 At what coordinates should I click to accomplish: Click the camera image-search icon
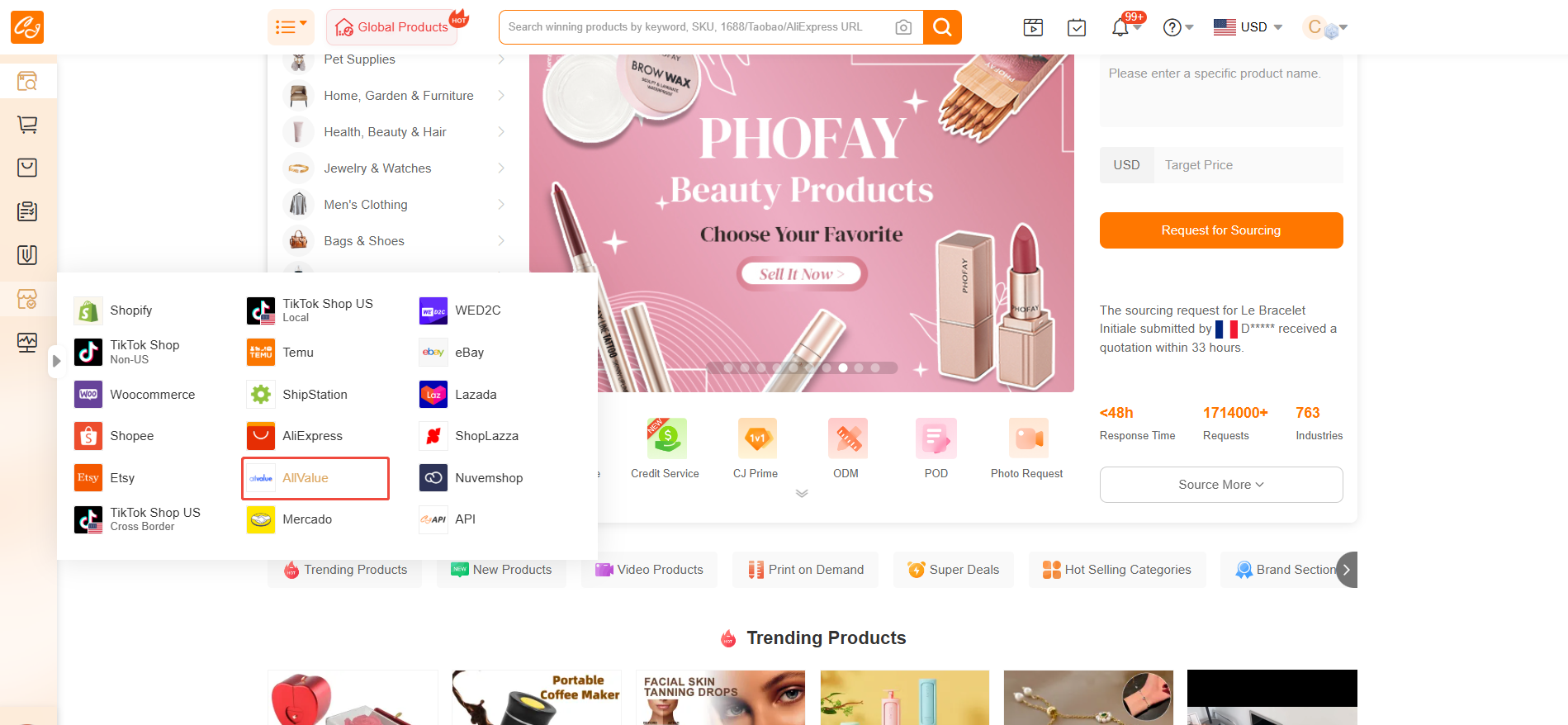(903, 27)
